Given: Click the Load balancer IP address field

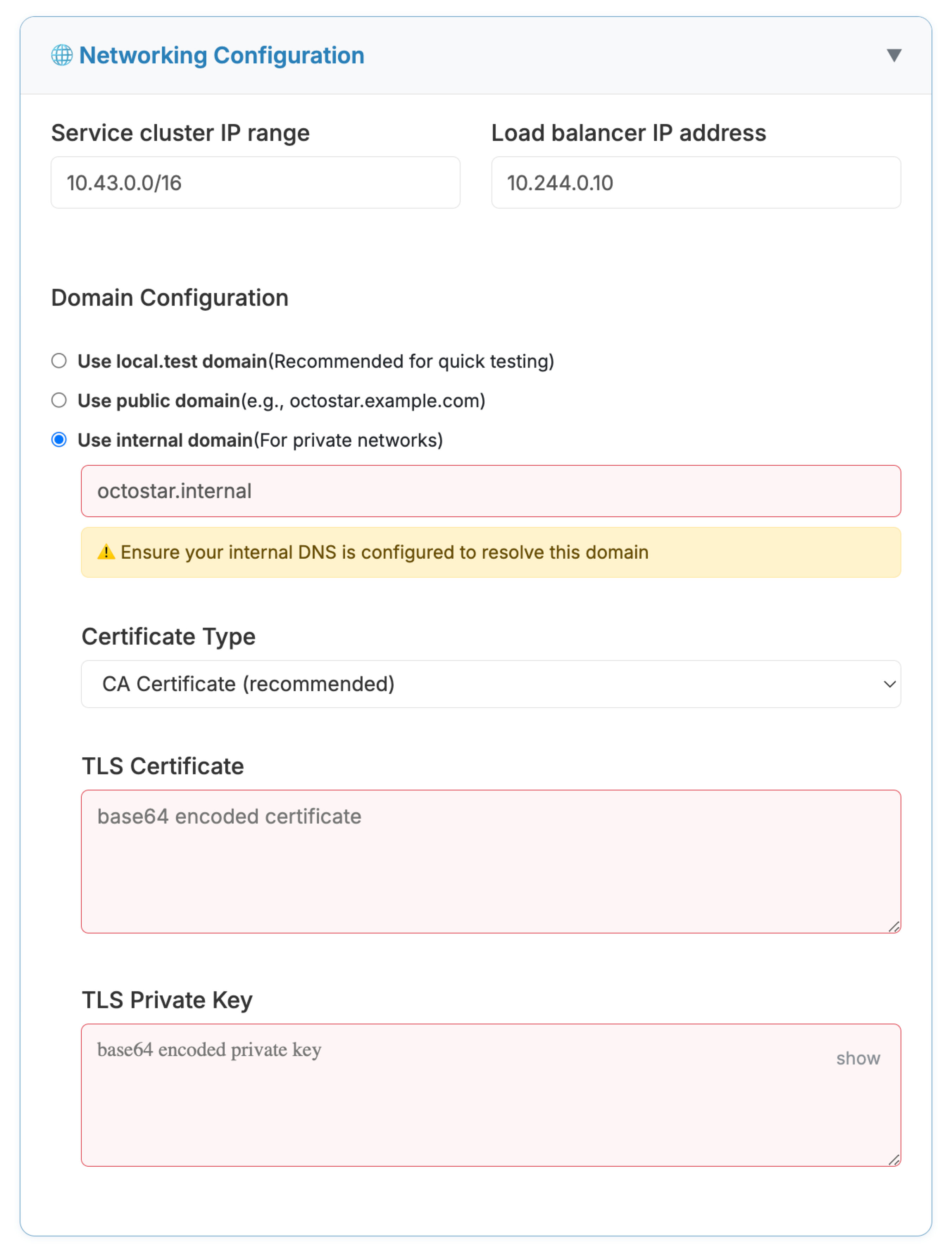Looking at the screenshot, I should 696,182.
